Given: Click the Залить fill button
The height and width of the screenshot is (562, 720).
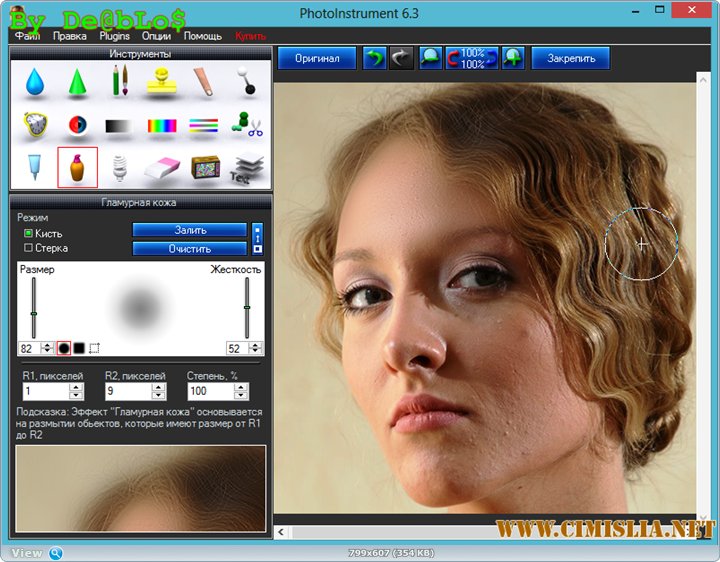Looking at the screenshot, I should pyautogui.click(x=190, y=230).
